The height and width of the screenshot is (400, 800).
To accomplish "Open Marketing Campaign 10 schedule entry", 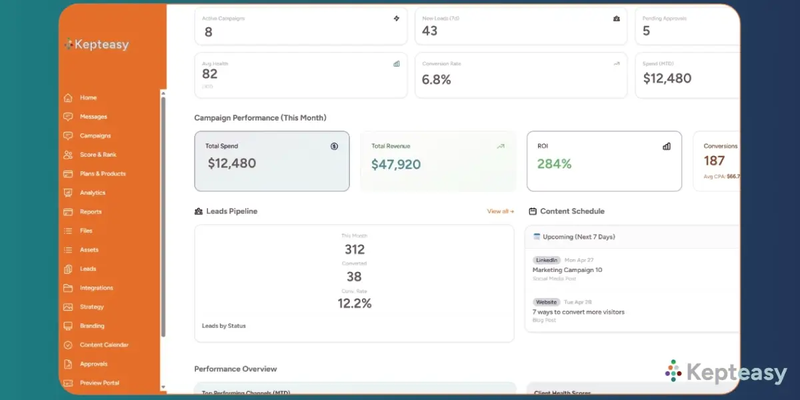I will point(567,270).
